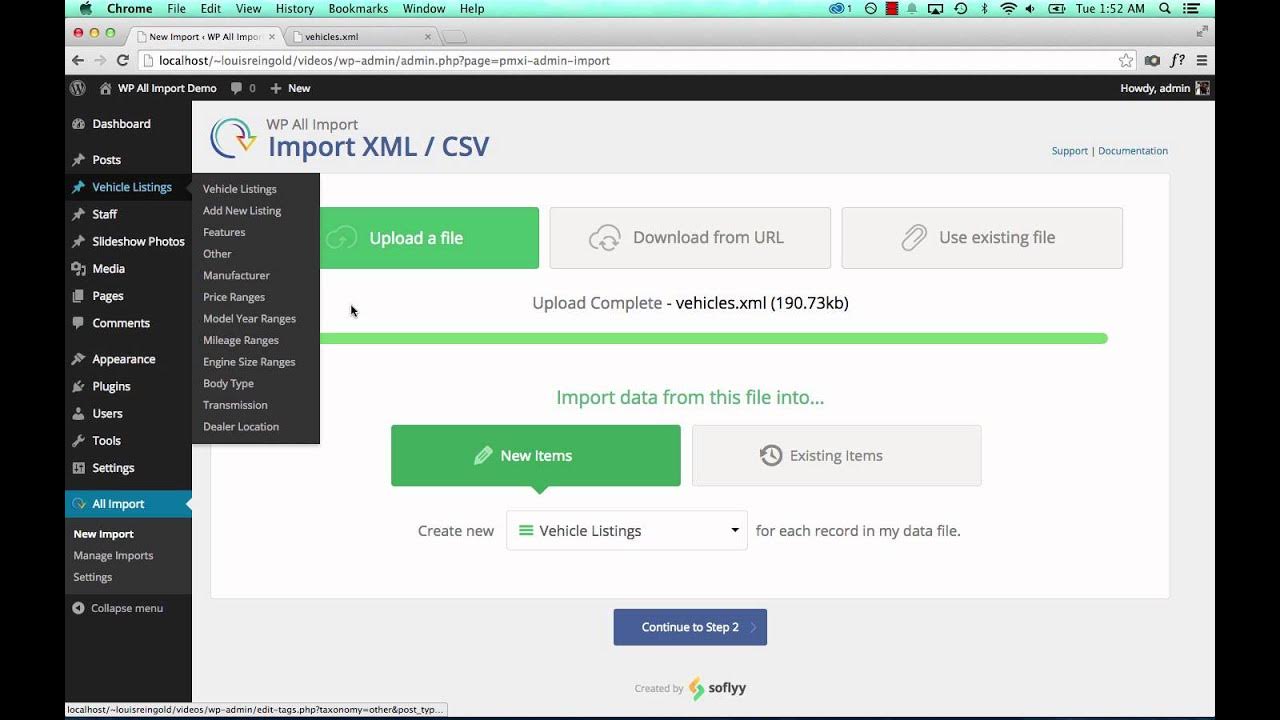The height and width of the screenshot is (720, 1280).
Task: Choose Download from URL option
Action: coord(690,238)
